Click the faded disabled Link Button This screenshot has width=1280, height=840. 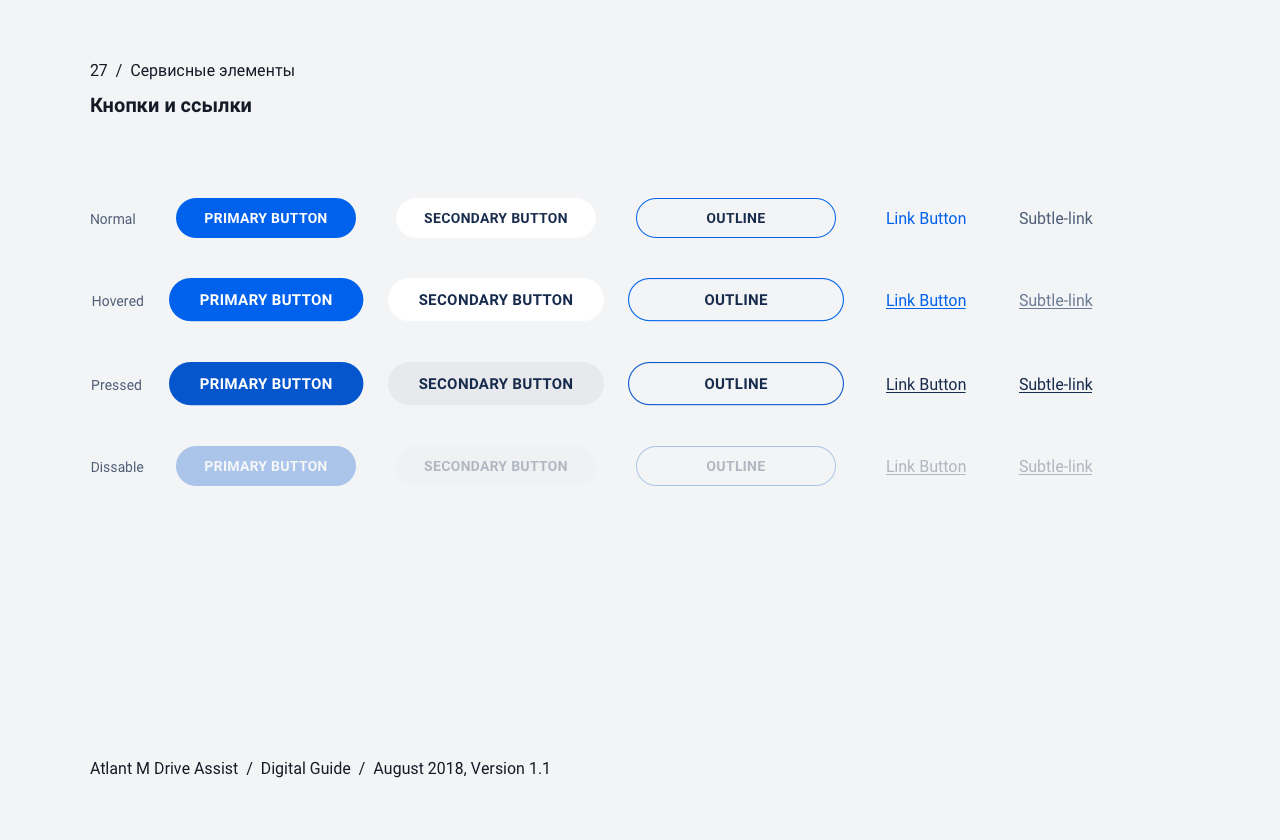pyautogui.click(x=926, y=466)
